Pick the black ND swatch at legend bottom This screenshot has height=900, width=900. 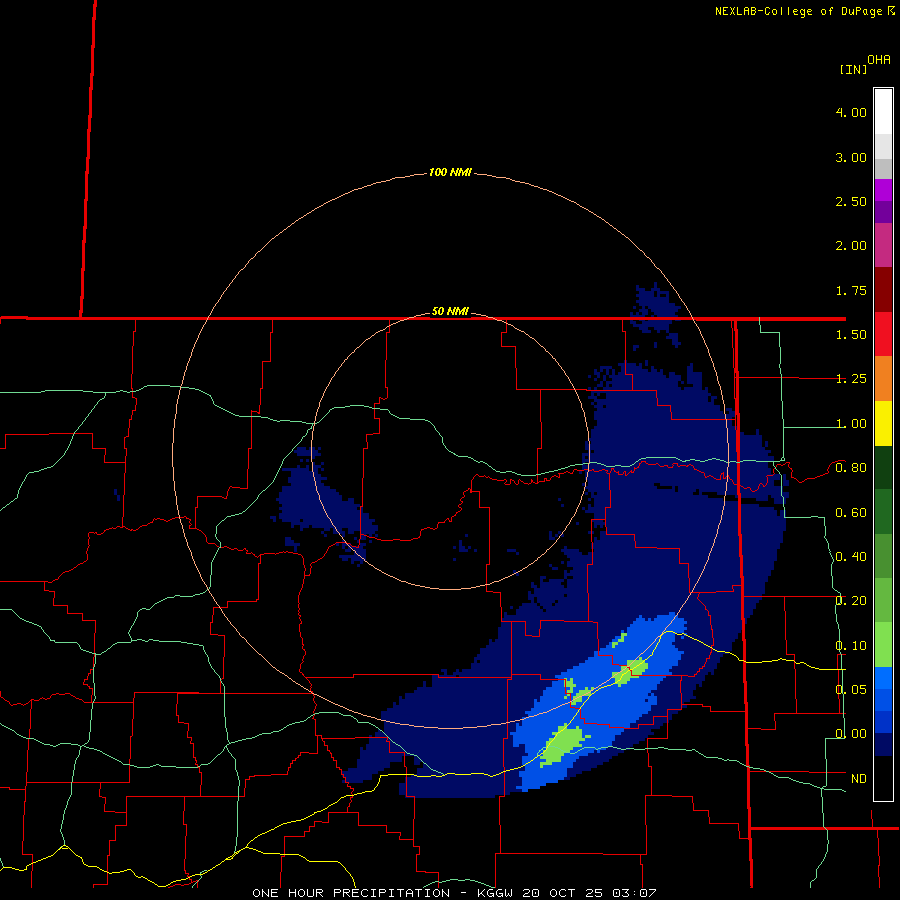(883, 778)
